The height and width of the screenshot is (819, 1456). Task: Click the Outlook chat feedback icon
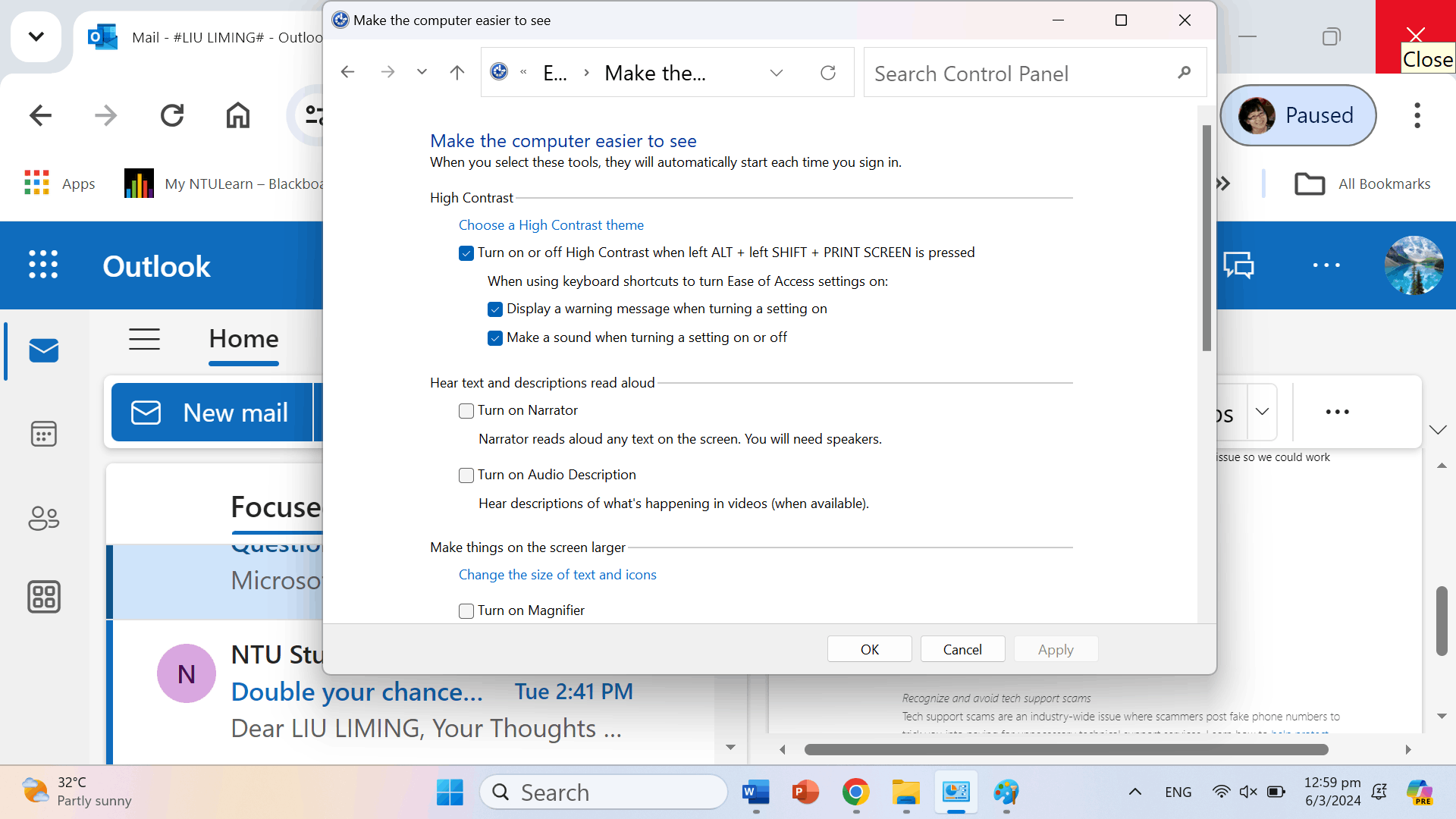pos(1238,265)
